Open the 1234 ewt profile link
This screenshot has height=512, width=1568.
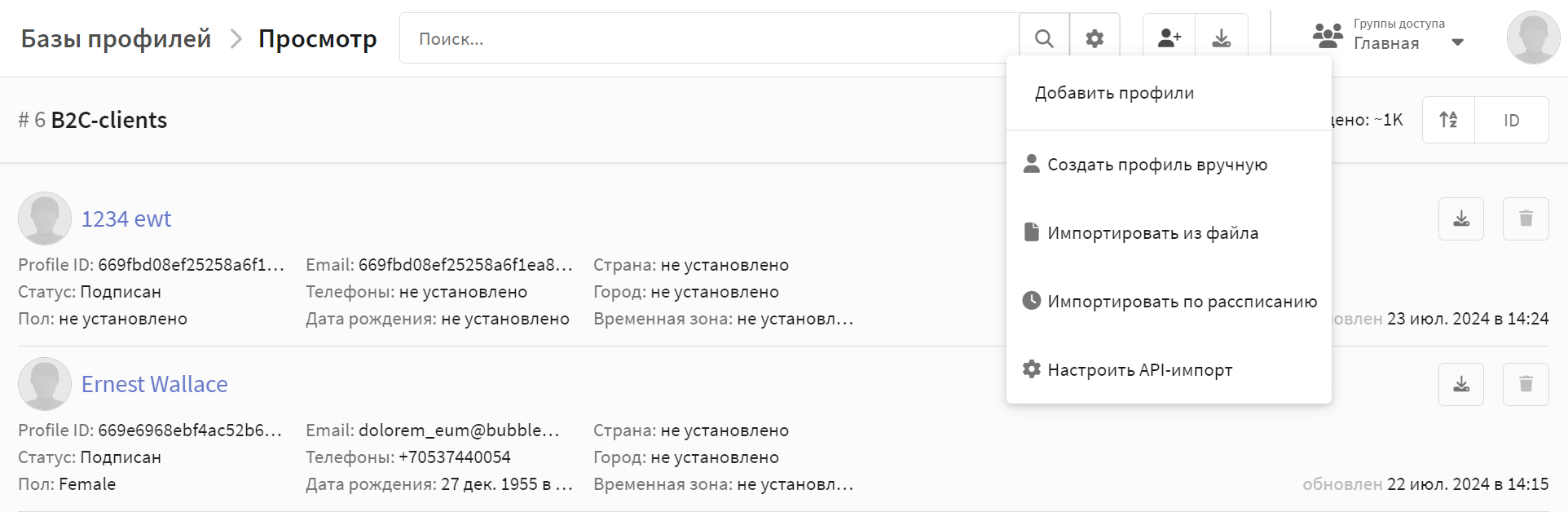[126, 218]
